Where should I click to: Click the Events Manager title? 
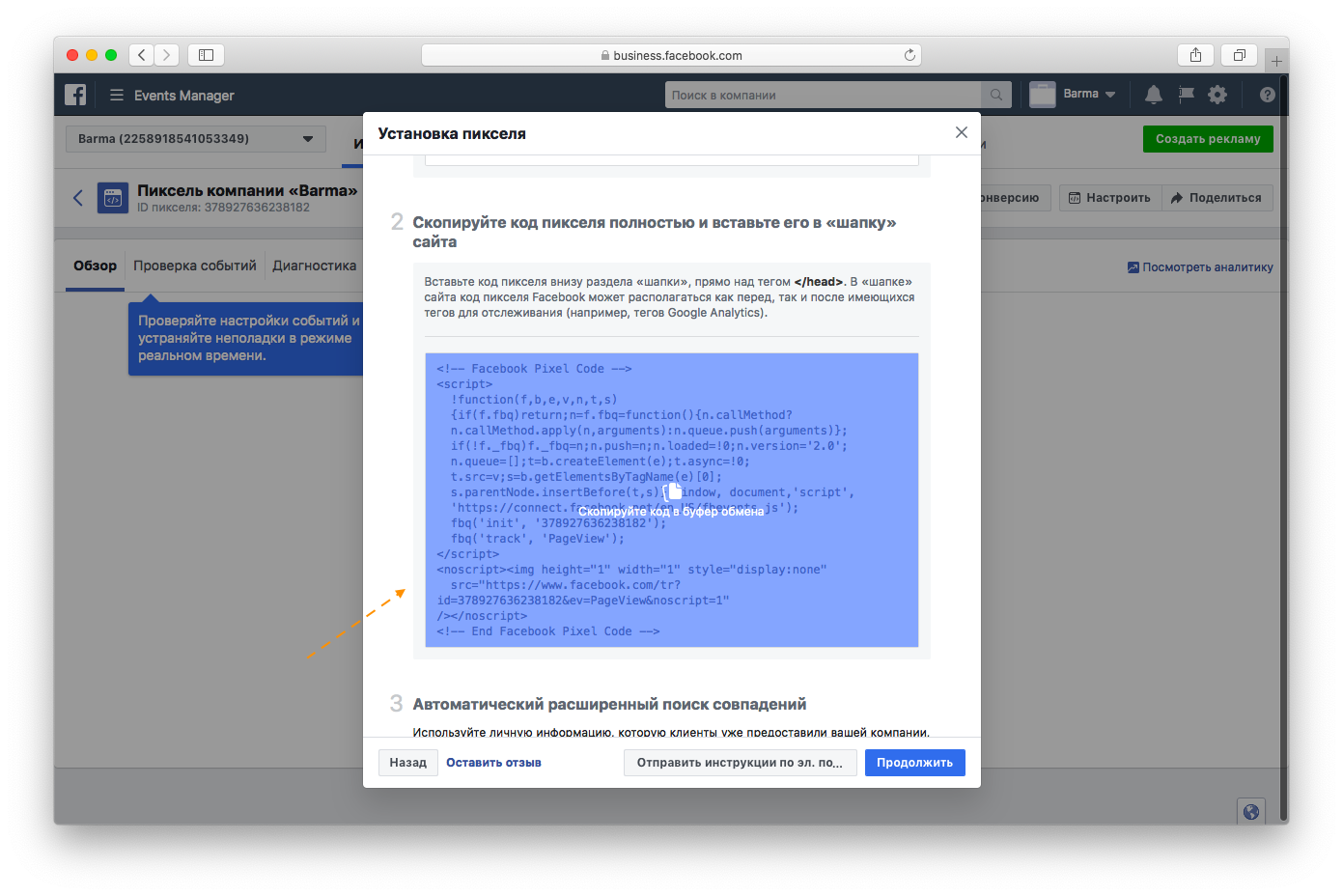(x=184, y=96)
